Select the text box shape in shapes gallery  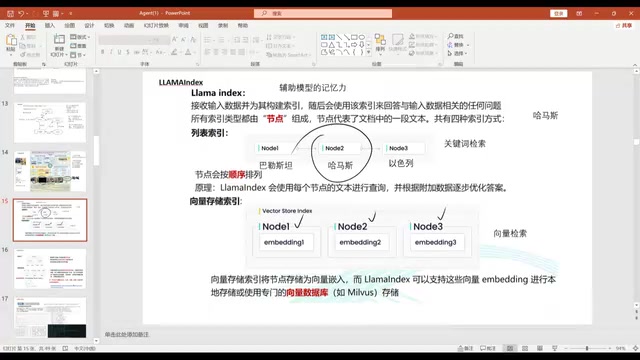[x=324, y=37]
